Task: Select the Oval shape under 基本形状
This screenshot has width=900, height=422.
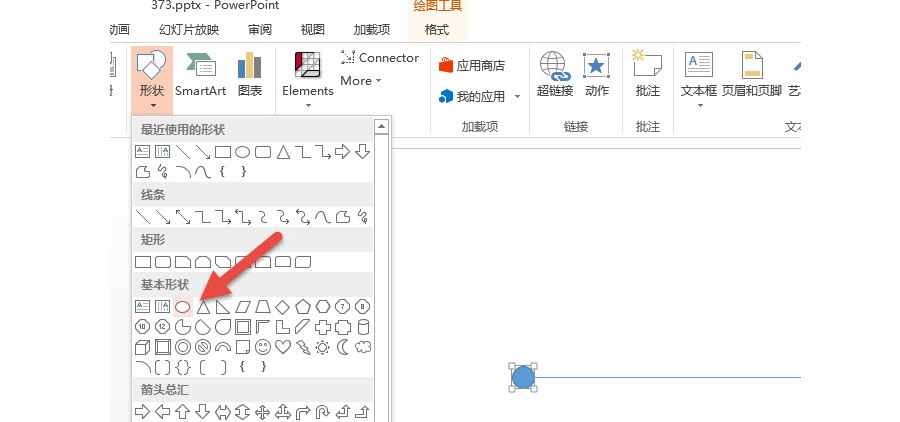Action: coord(183,307)
